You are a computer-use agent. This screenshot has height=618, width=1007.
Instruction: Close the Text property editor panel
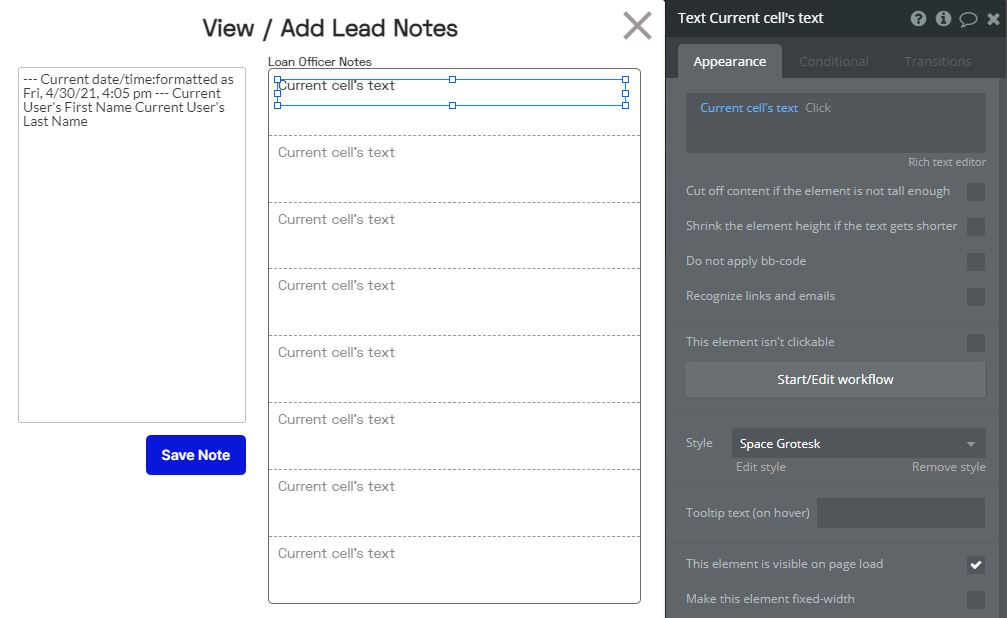(993, 19)
